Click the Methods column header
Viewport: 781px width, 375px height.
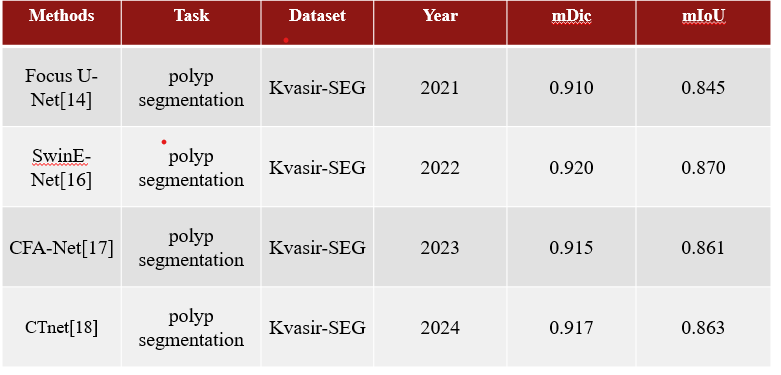(x=61, y=23)
